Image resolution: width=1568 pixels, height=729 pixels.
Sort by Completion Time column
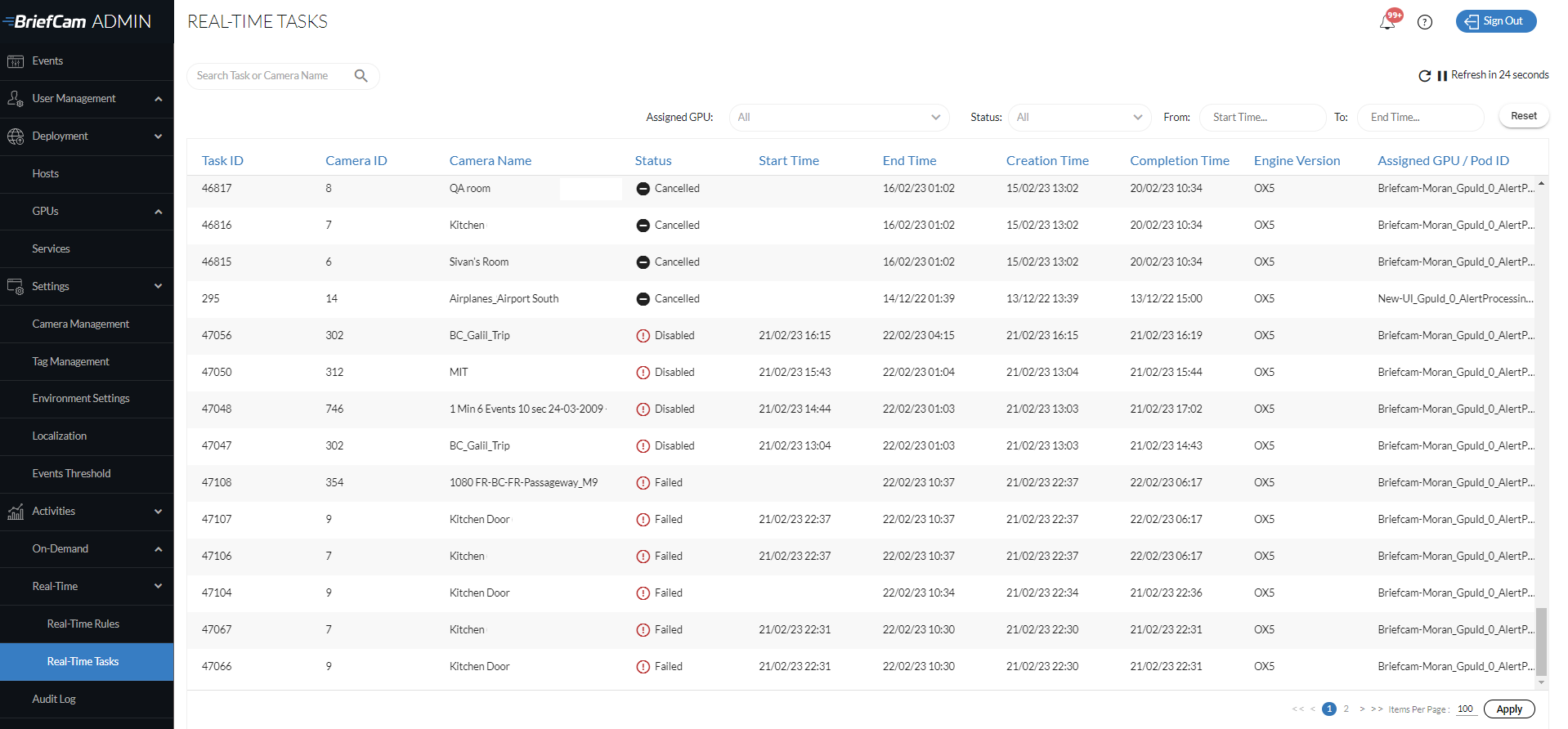point(1180,161)
